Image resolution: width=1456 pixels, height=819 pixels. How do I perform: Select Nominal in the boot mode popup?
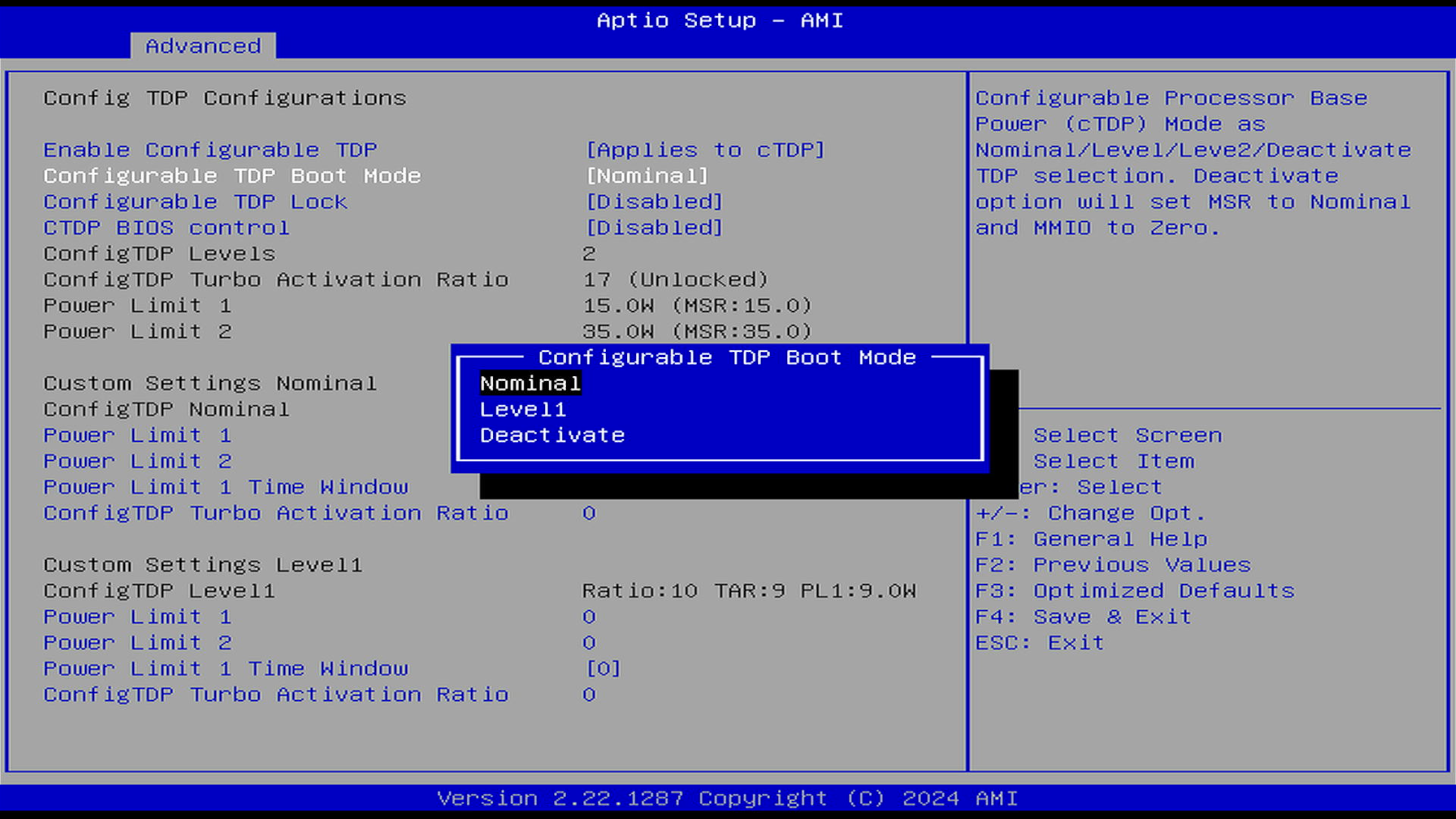(x=530, y=384)
